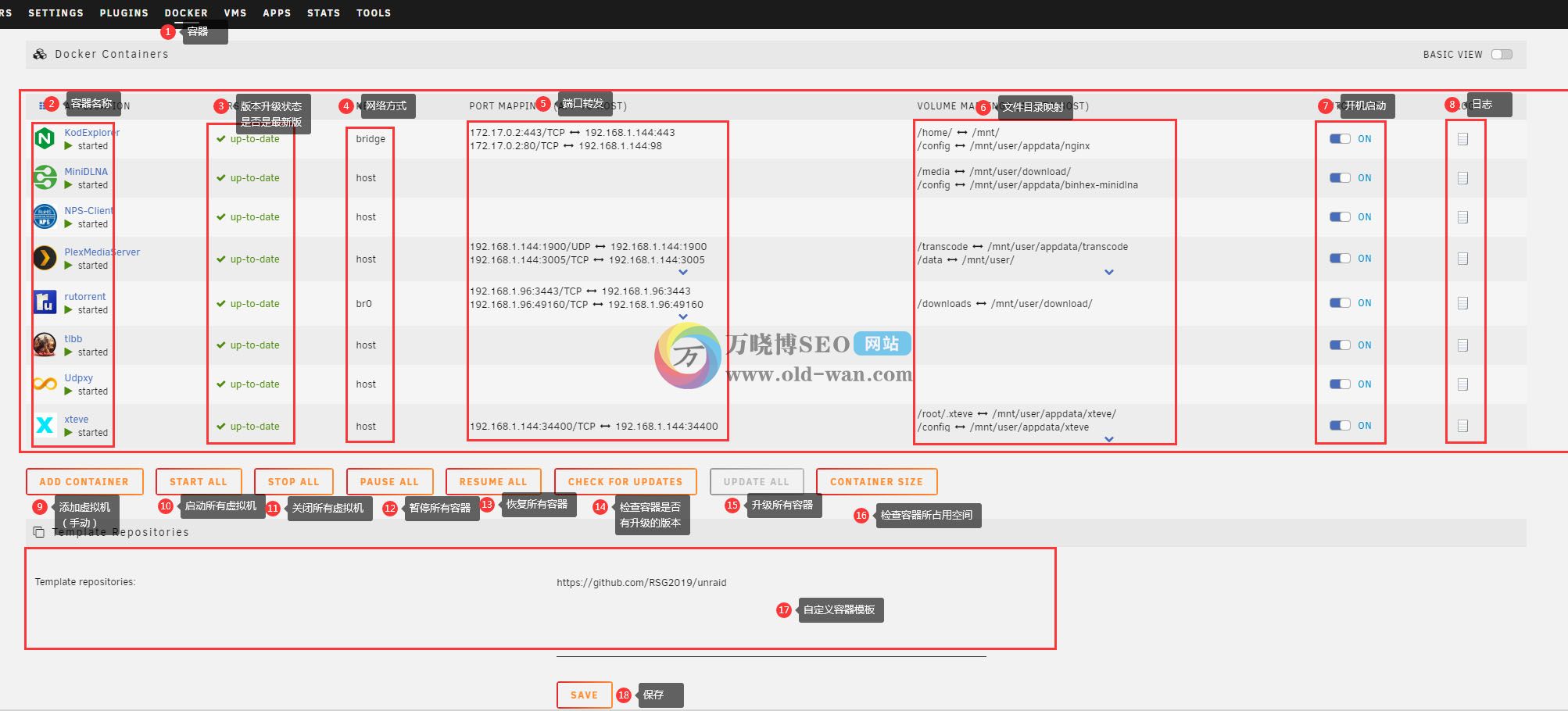Open the tlbb container name link
This screenshot has width=1568, height=711.
coord(73,339)
